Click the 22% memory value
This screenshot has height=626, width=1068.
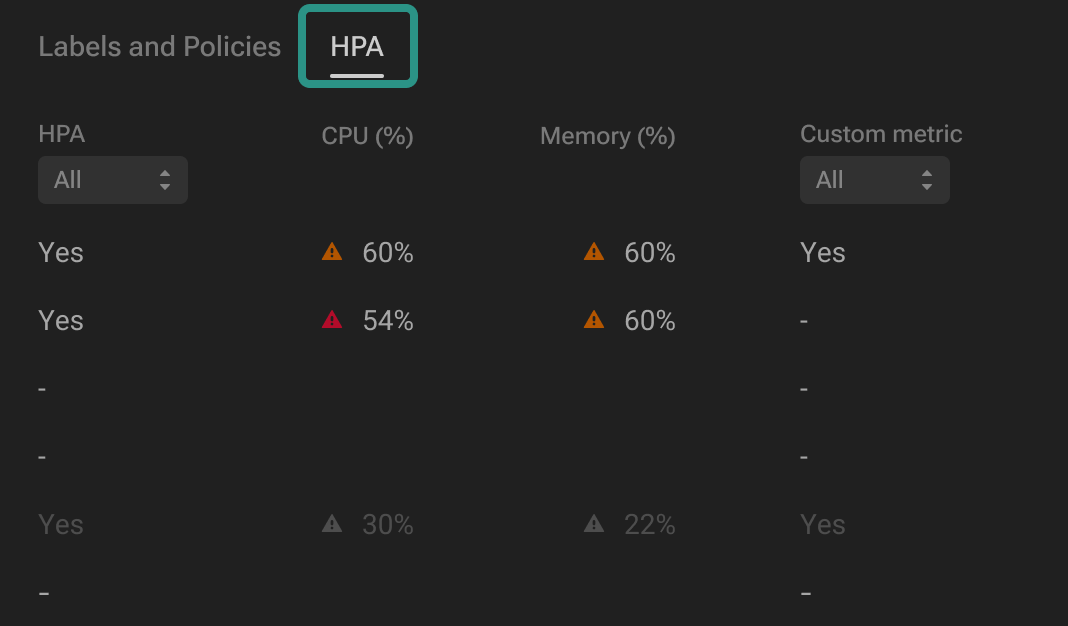(650, 524)
